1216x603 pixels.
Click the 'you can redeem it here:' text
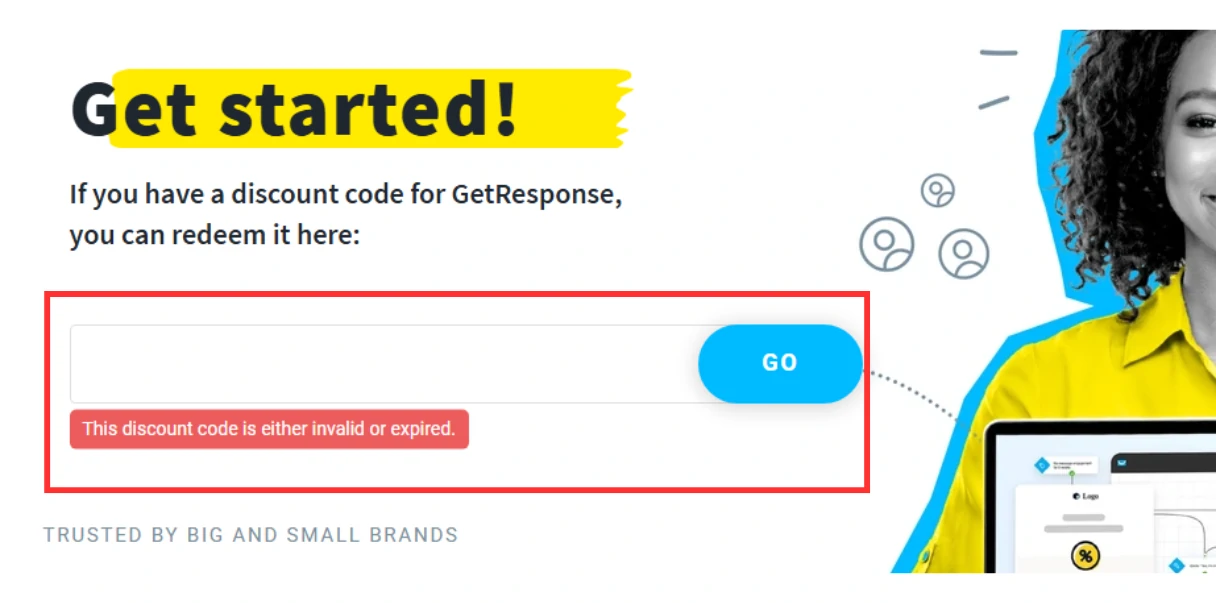(214, 237)
